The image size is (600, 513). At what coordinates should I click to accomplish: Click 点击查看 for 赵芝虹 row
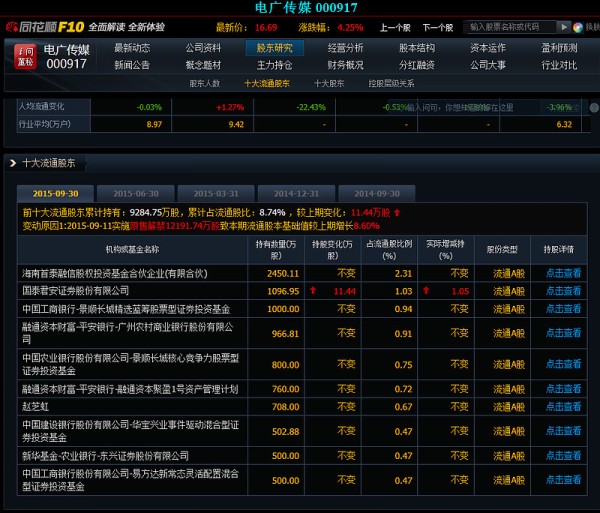click(x=563, y=407)
